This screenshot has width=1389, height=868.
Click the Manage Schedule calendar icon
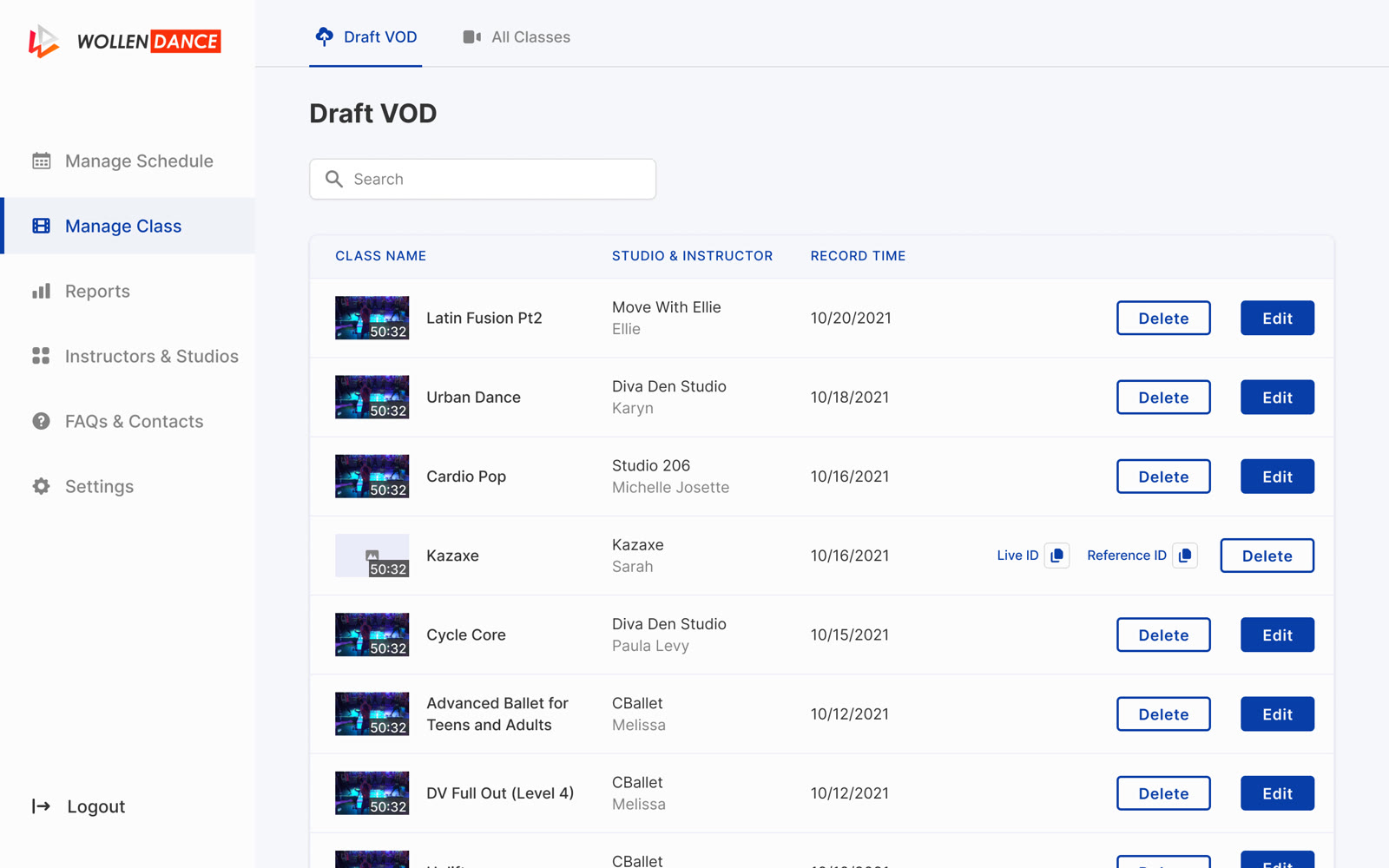41,161
